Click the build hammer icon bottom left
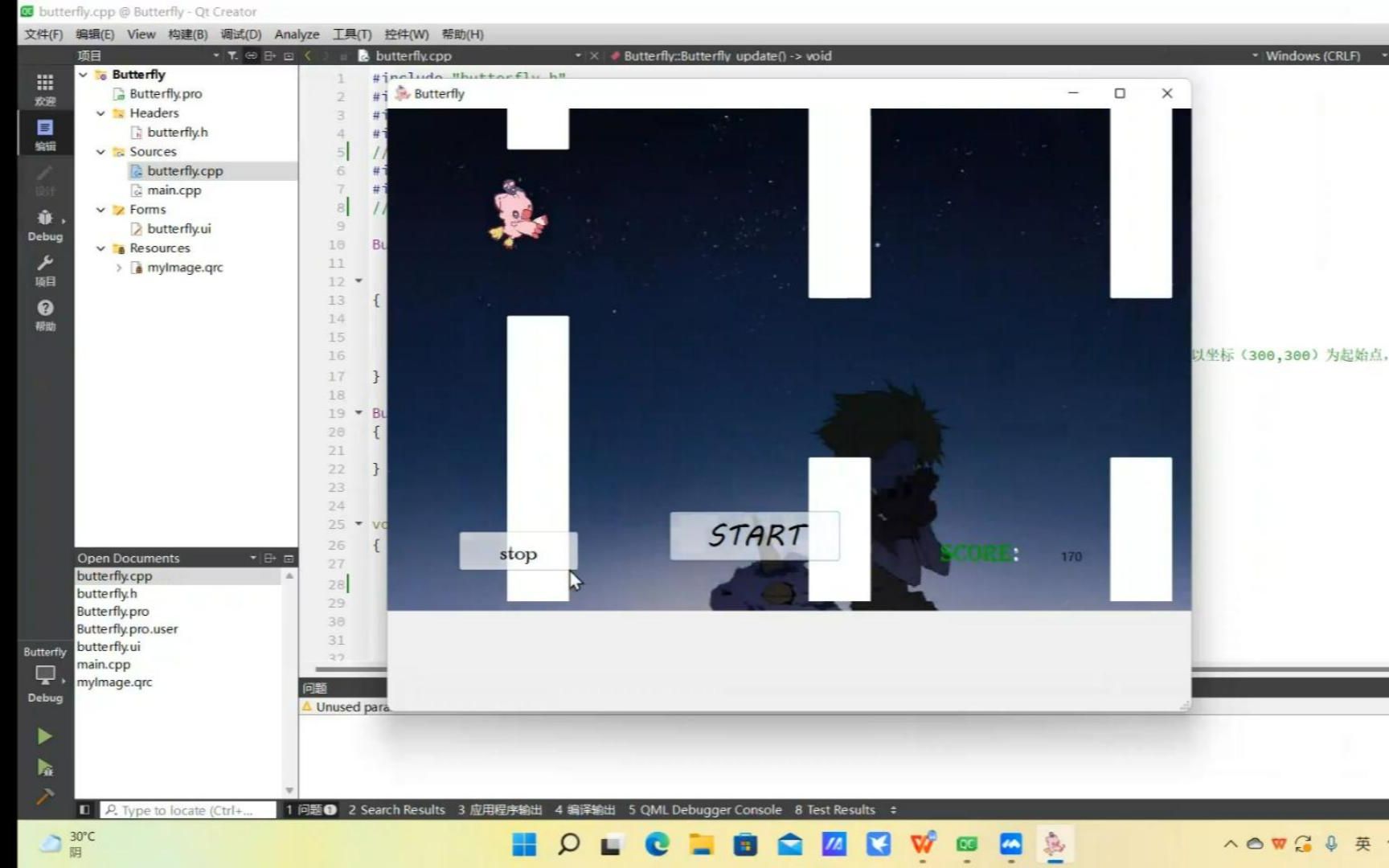Screen dimensions: 1389x868 [44, 797]
